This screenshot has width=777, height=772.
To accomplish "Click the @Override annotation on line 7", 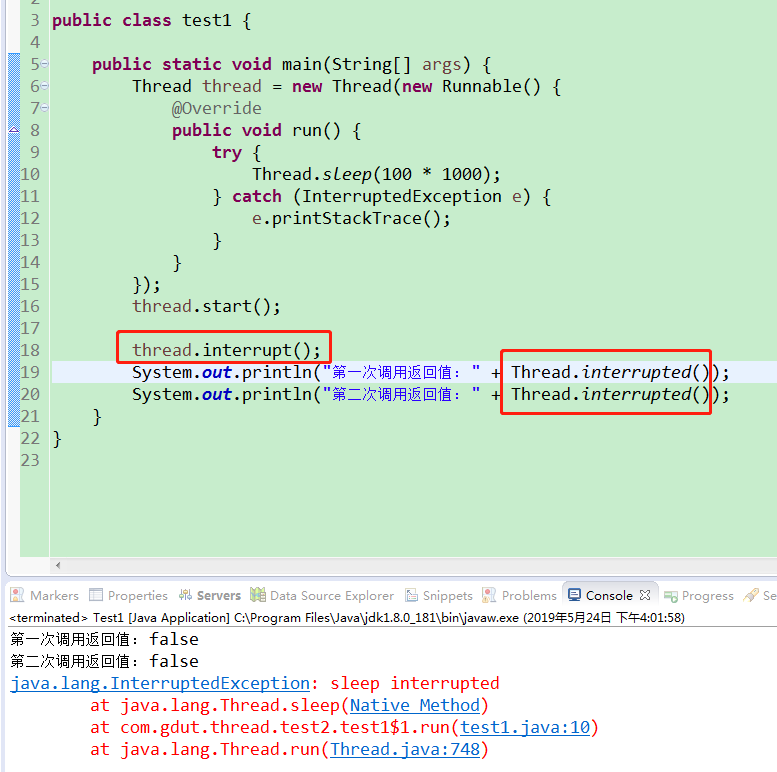I will tap(217, 108).
